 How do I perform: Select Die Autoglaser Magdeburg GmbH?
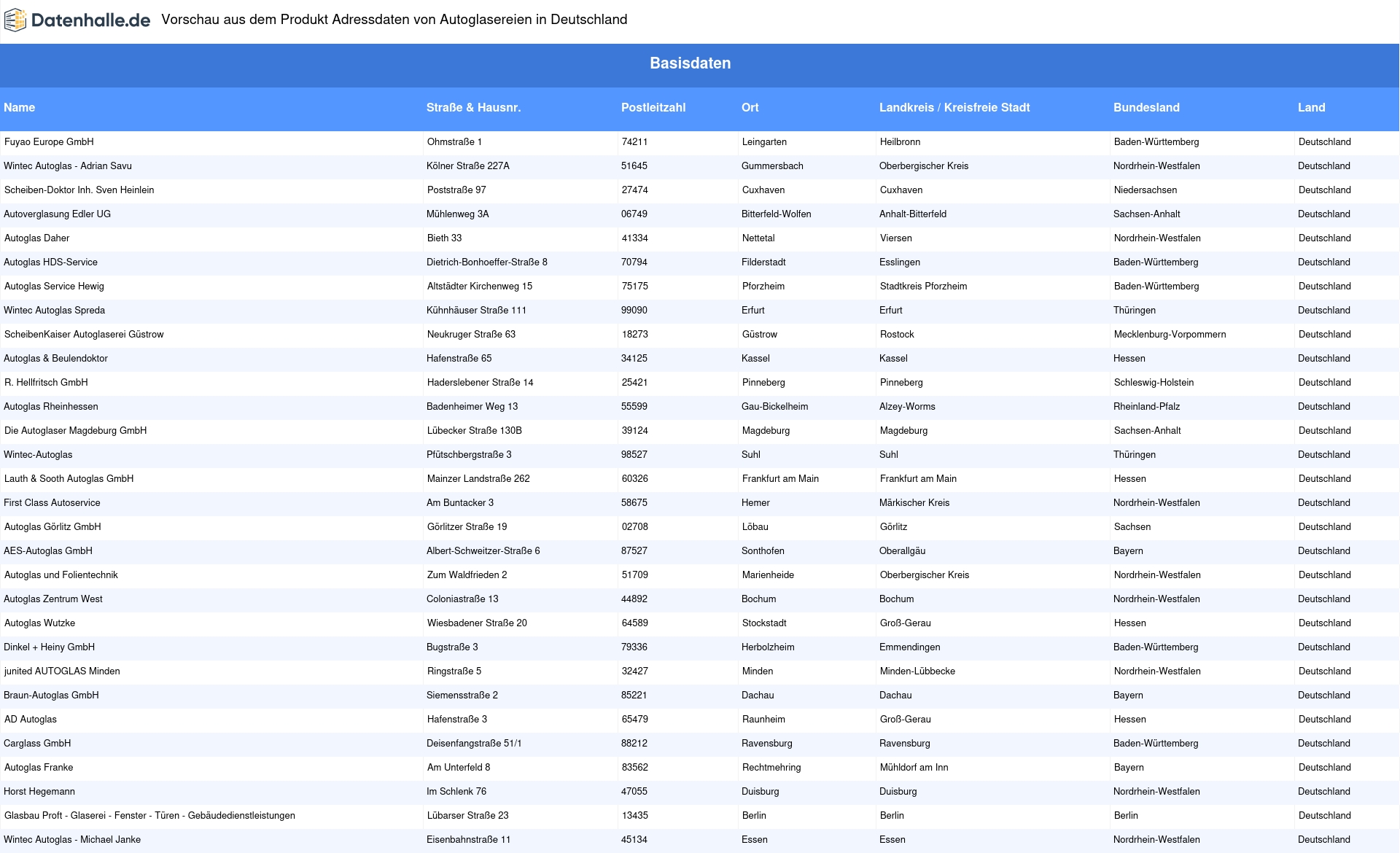pos(76,431)
